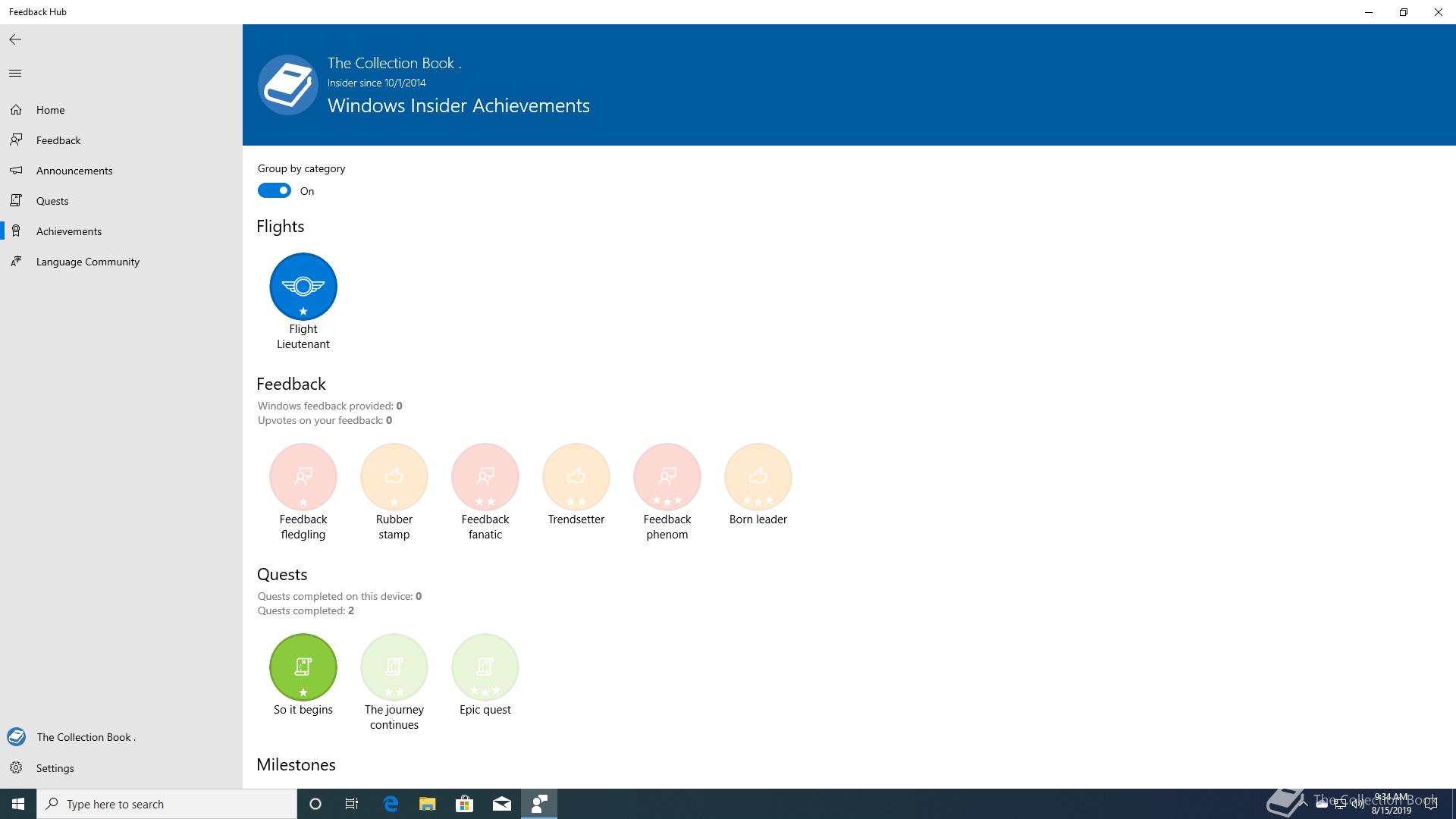Click the Feedback fanatic badge
This screenshot has width=1456, height=819.
[x=485, y=477]
